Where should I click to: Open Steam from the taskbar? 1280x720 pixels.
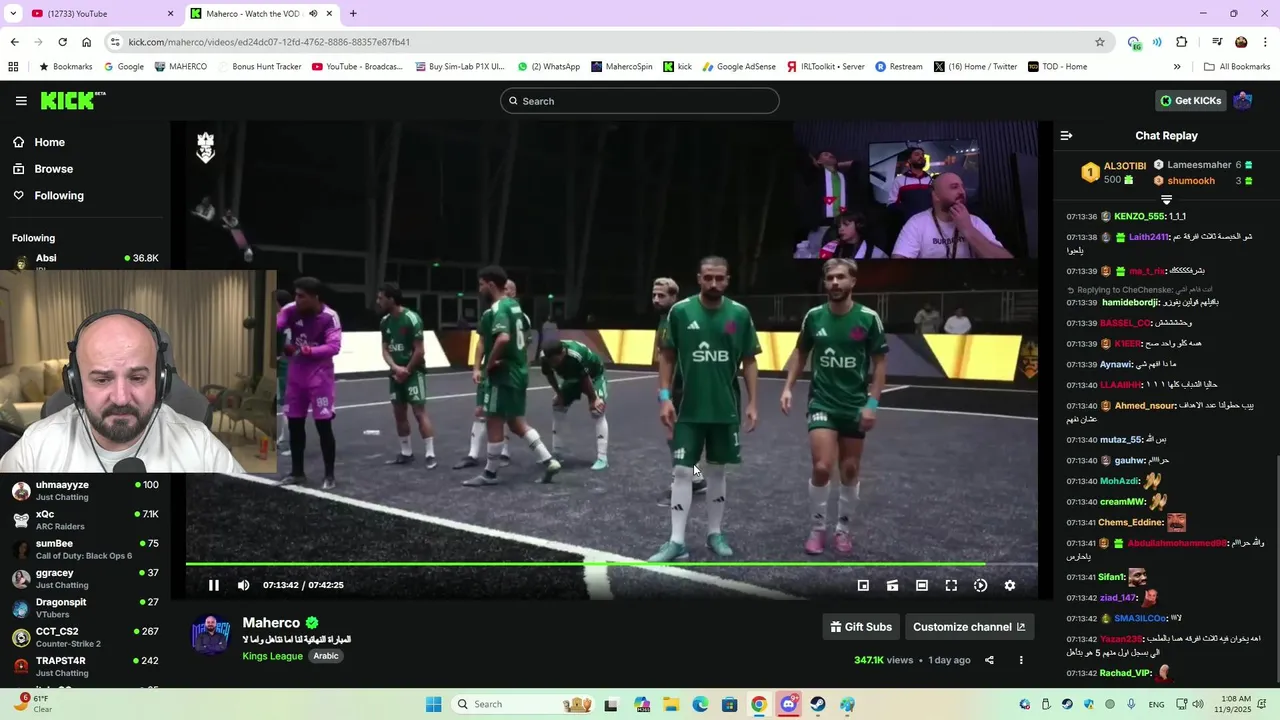tap(818, 704)
